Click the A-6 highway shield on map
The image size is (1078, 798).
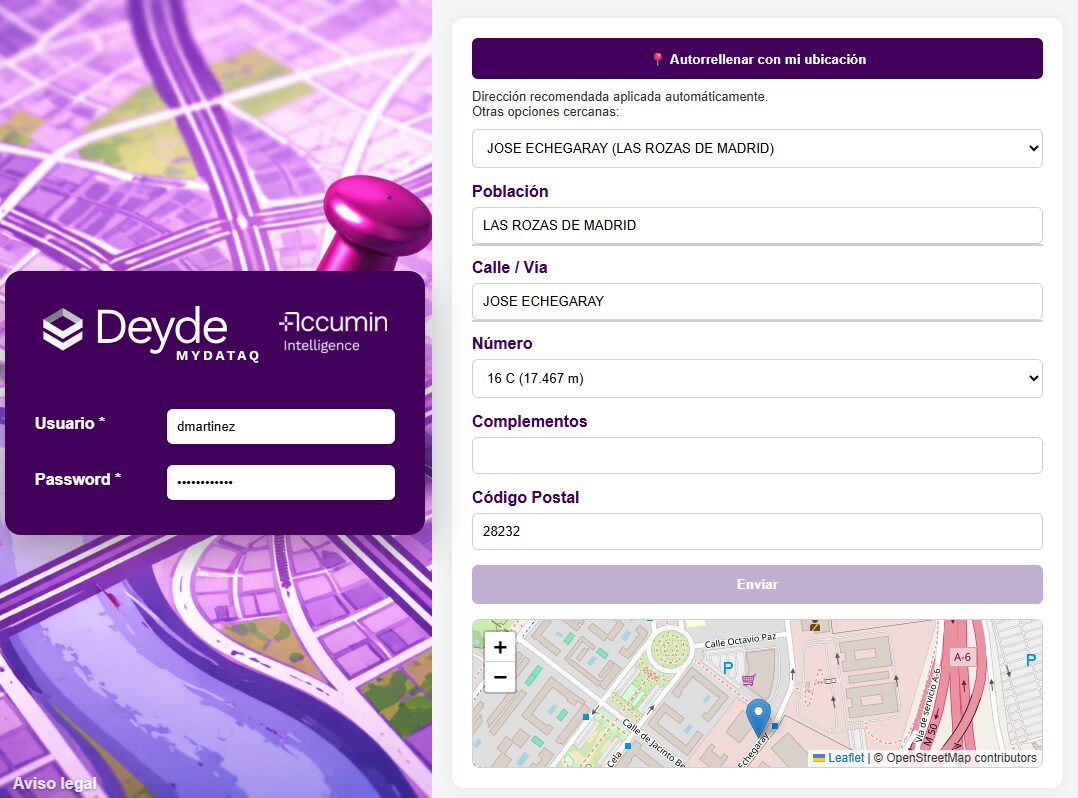coord(962,657)
